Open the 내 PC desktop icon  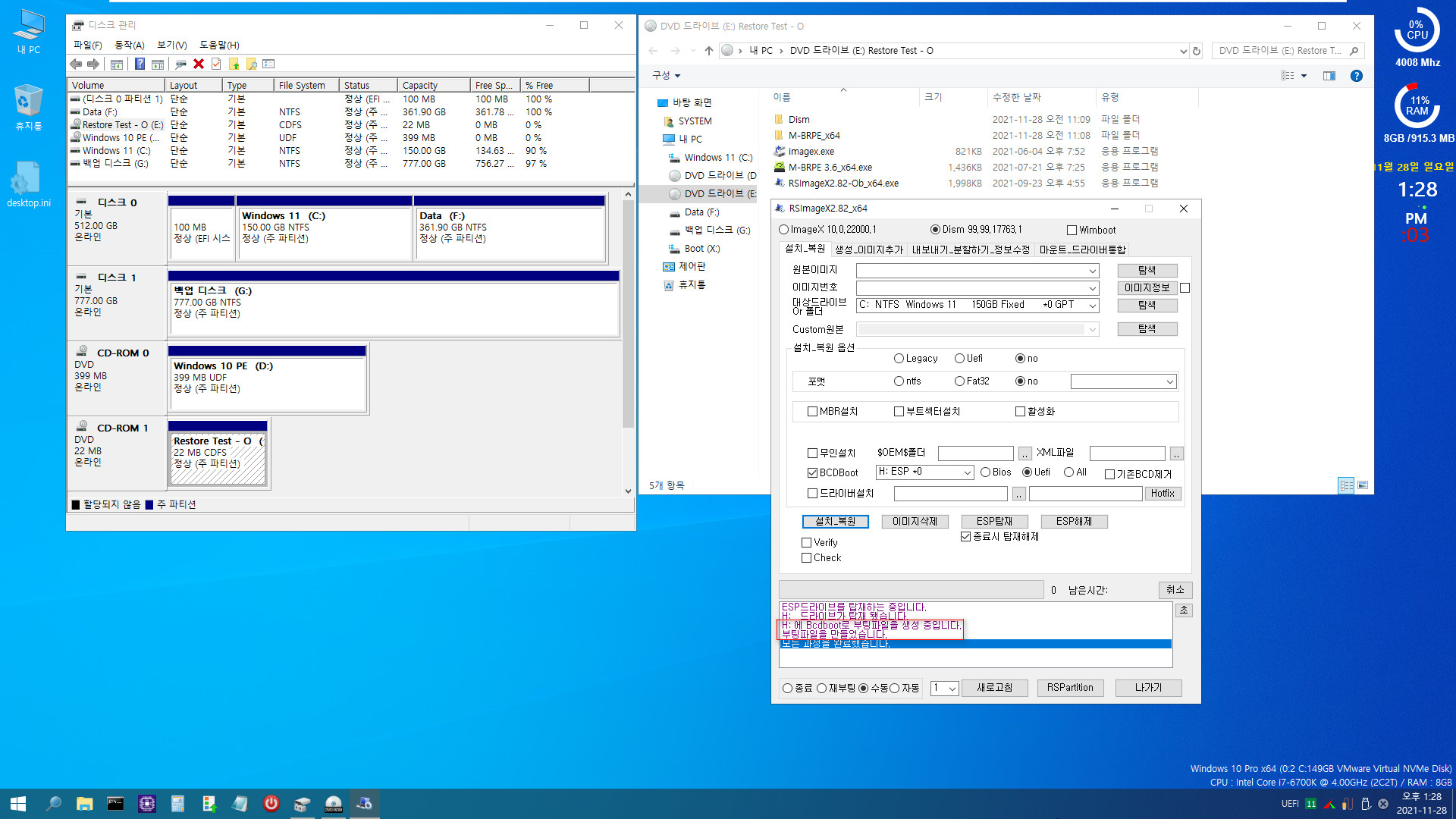(29, 32)
